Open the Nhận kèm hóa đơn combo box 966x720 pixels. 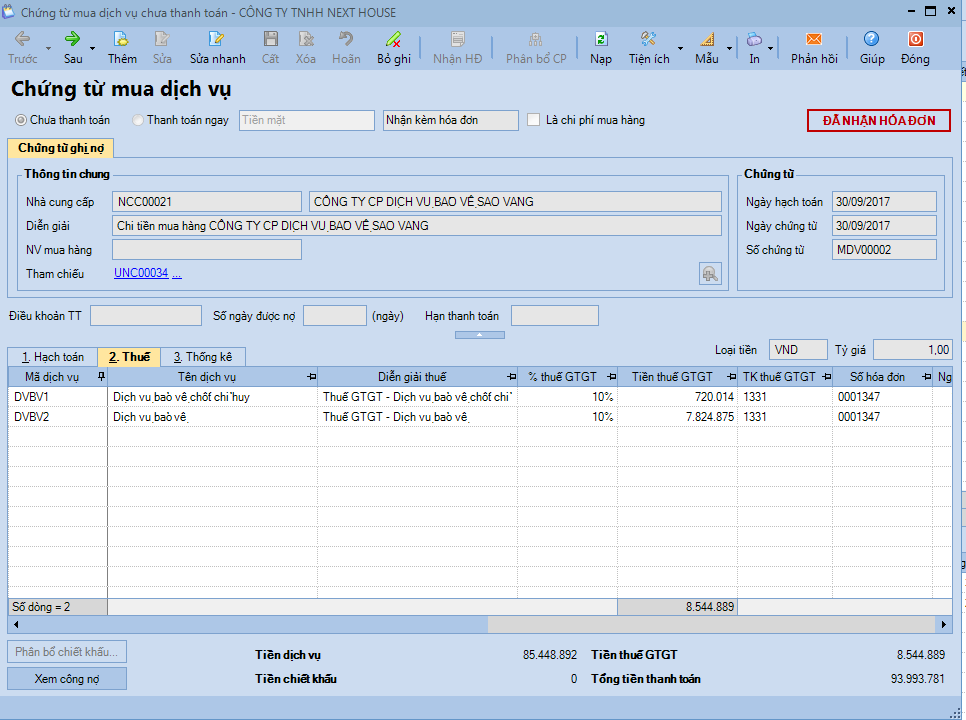(x=451, y=120)
